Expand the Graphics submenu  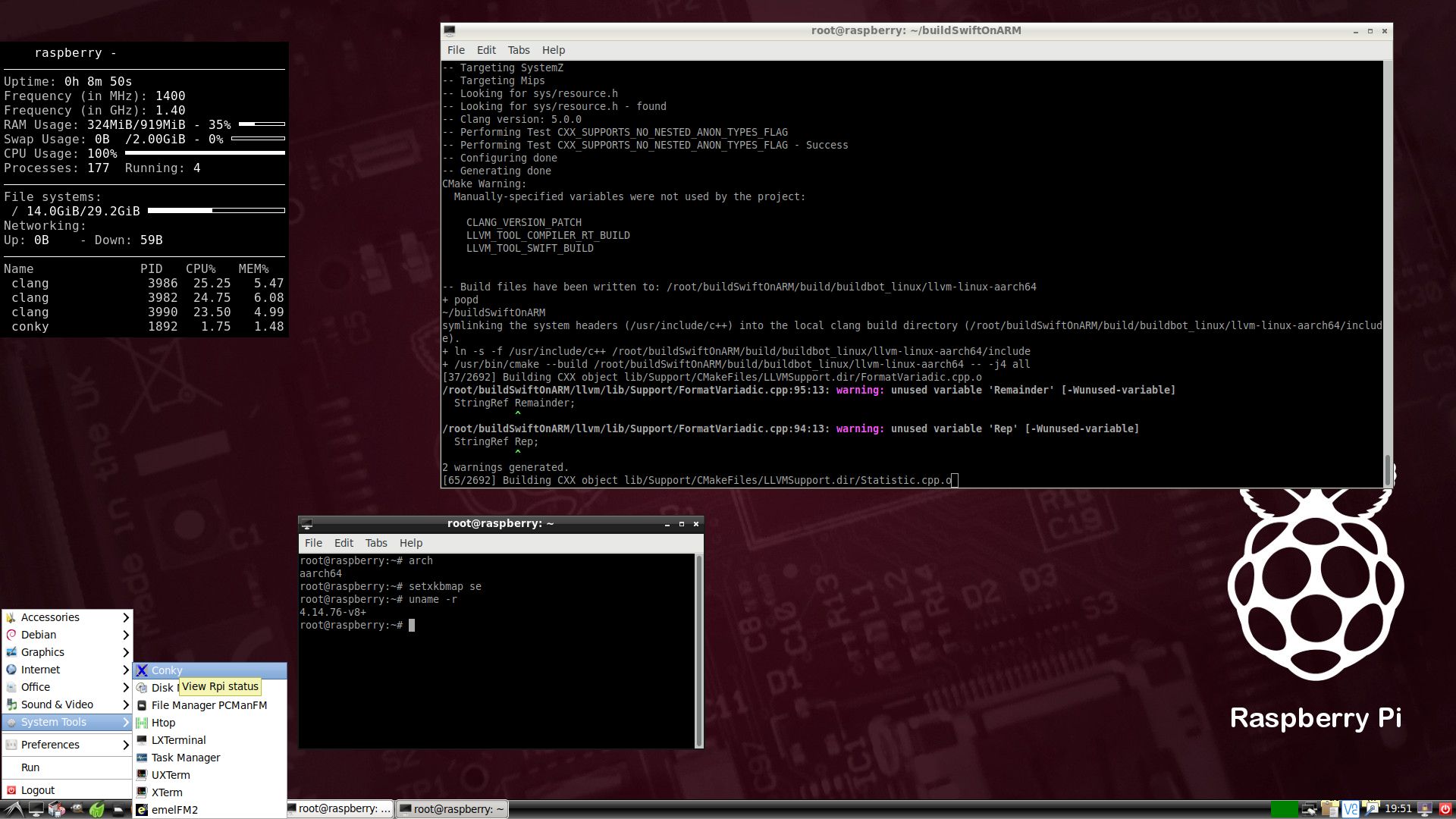(42, 652)
